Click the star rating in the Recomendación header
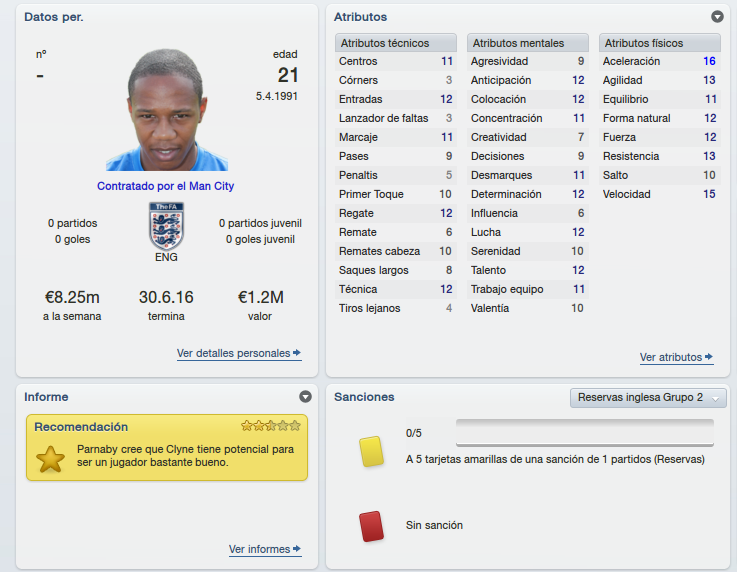The height and width of the screenshot is (572, 737). pyautogui.click(x=271, y=426)
